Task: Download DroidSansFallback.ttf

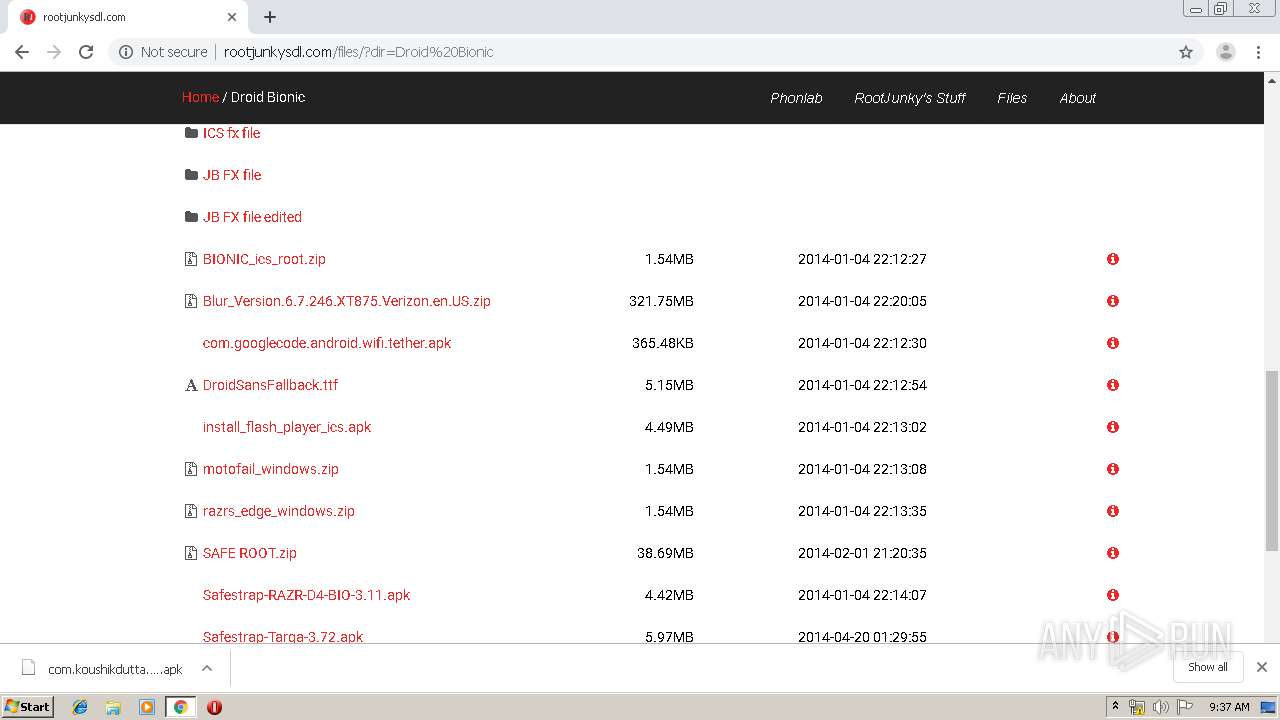Action: tap(270, 385)
